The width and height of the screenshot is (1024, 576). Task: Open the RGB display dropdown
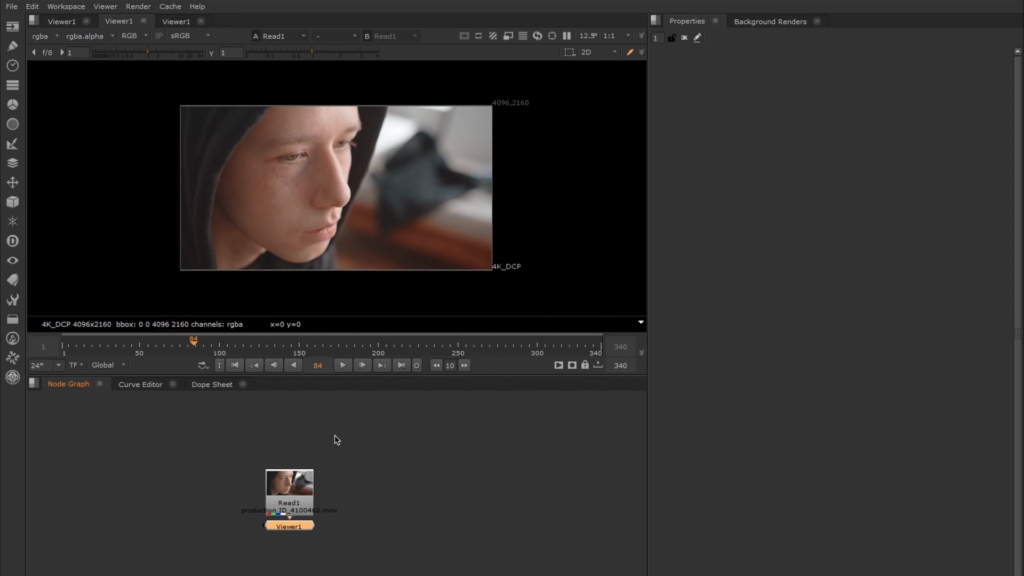tap(135, 36)
